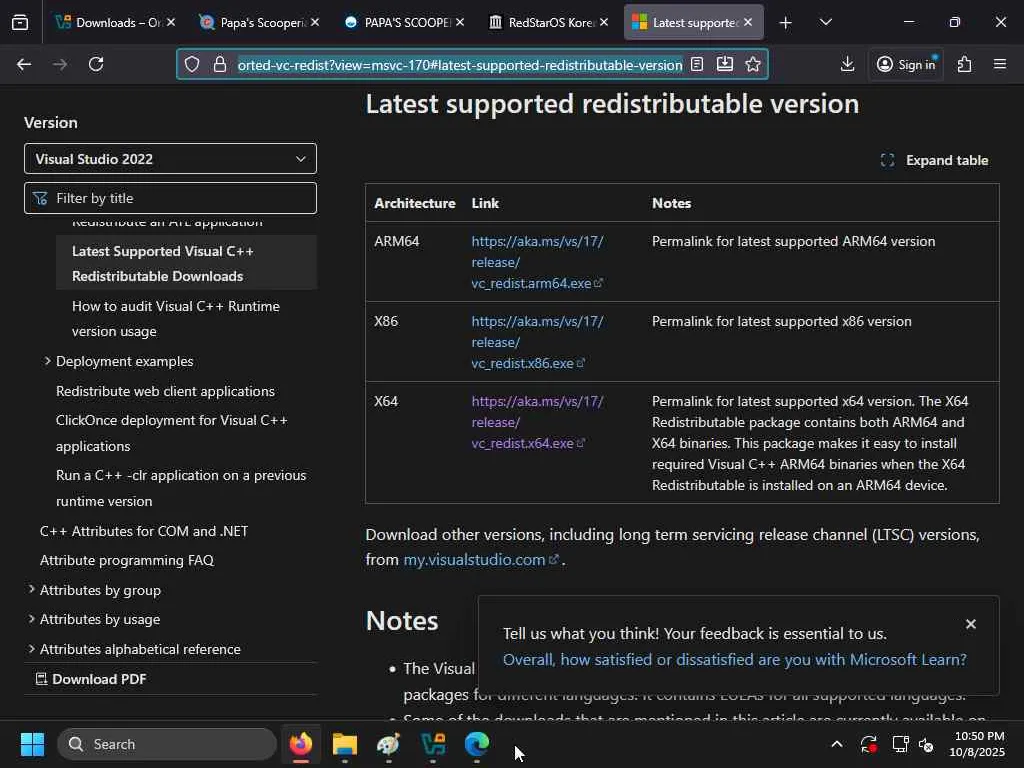Open Paint app from taskbar

pos(389,744)
